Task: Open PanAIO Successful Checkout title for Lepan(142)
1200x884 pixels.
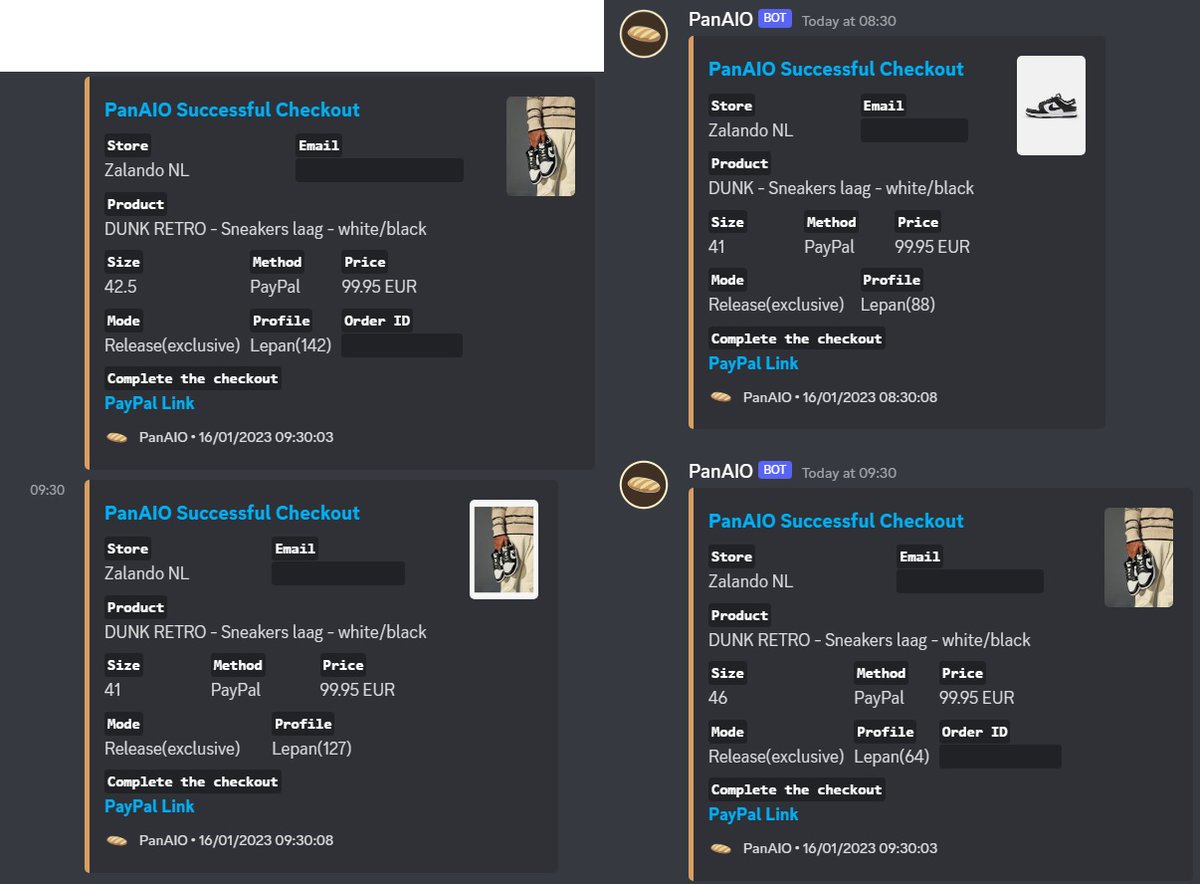Action: 232,110
